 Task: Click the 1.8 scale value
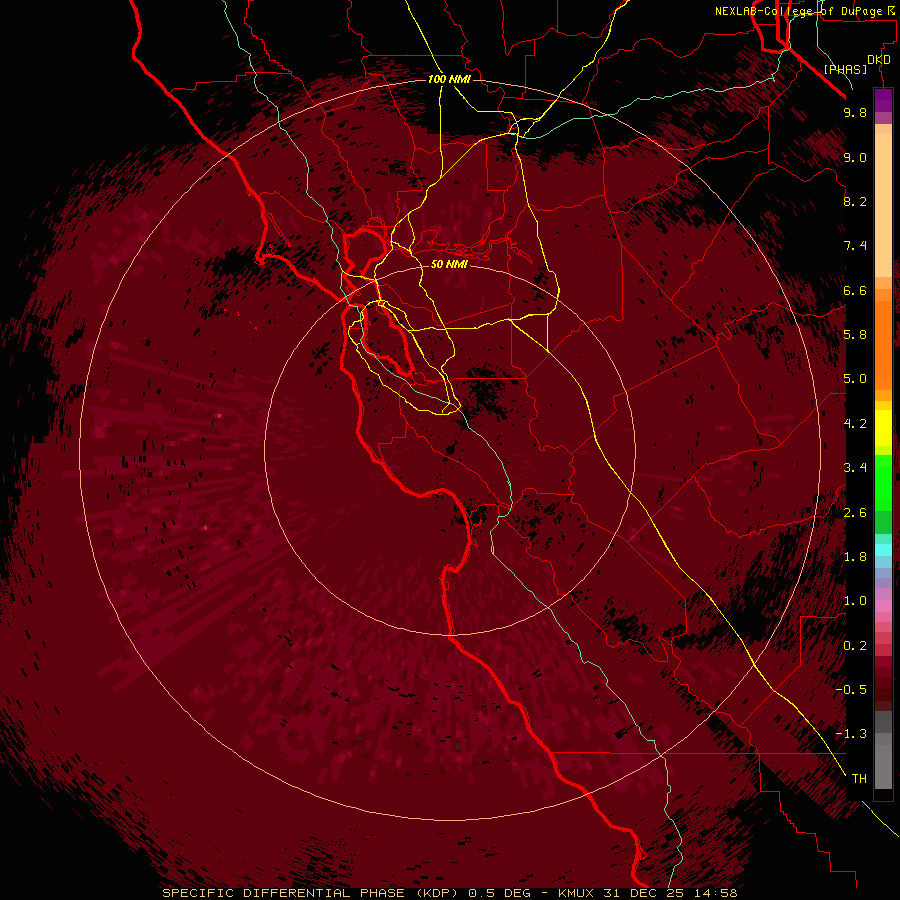click(855, 557)
